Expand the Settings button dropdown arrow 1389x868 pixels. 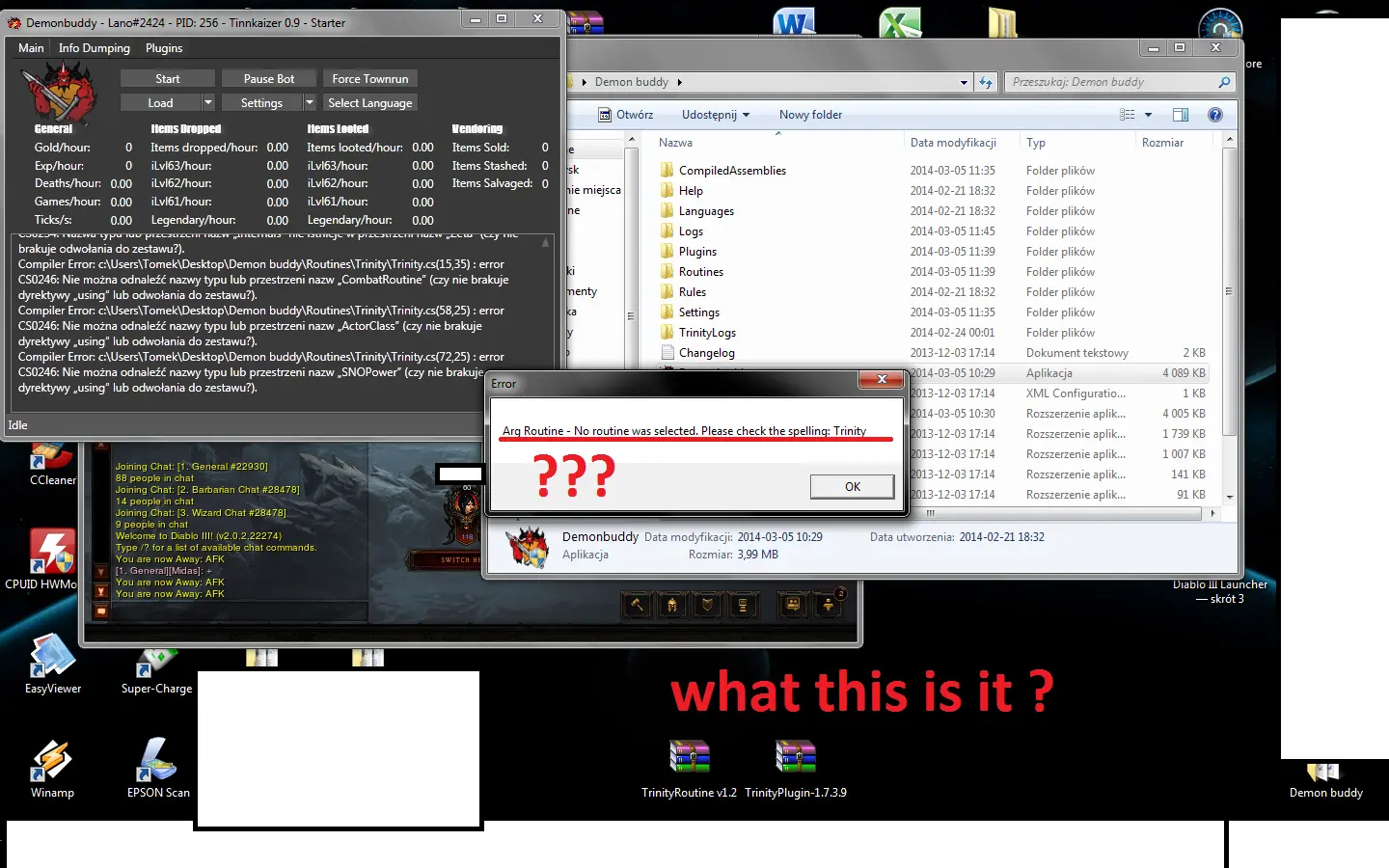[310, 102]
